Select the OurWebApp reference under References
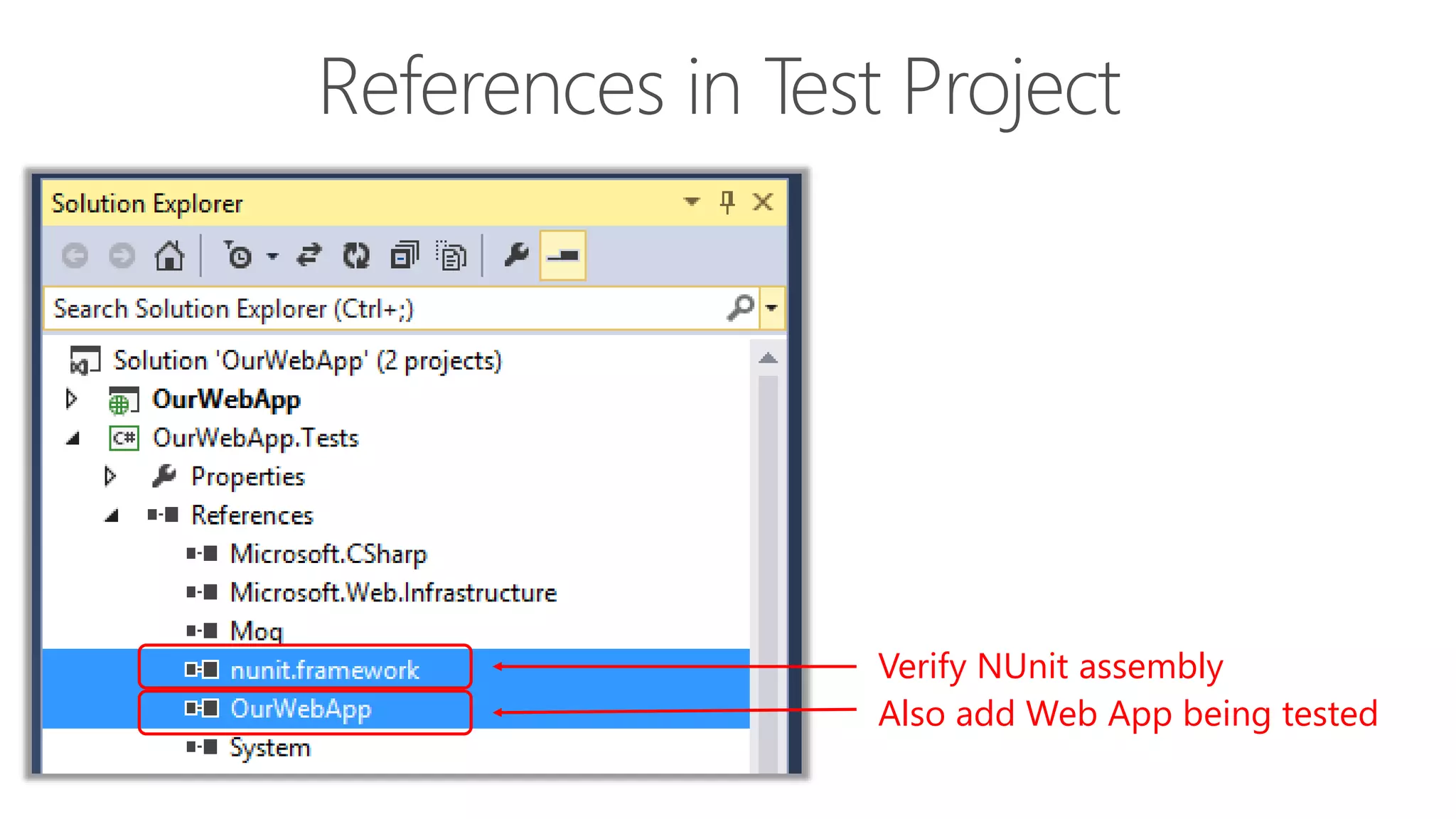The width and height of the screenshot is (1456, 819). point(300,709)
